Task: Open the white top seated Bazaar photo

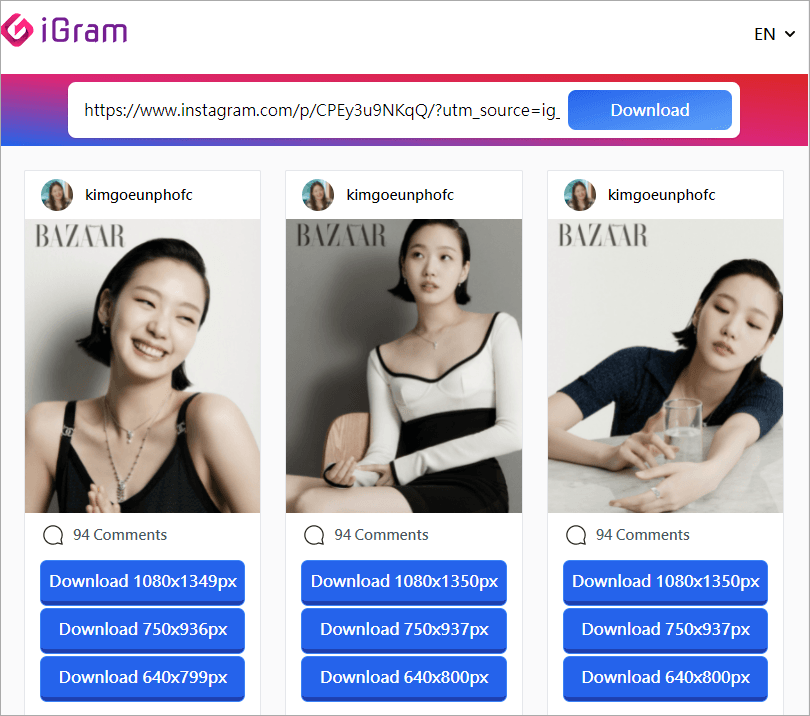Action: tap(404, 366)
